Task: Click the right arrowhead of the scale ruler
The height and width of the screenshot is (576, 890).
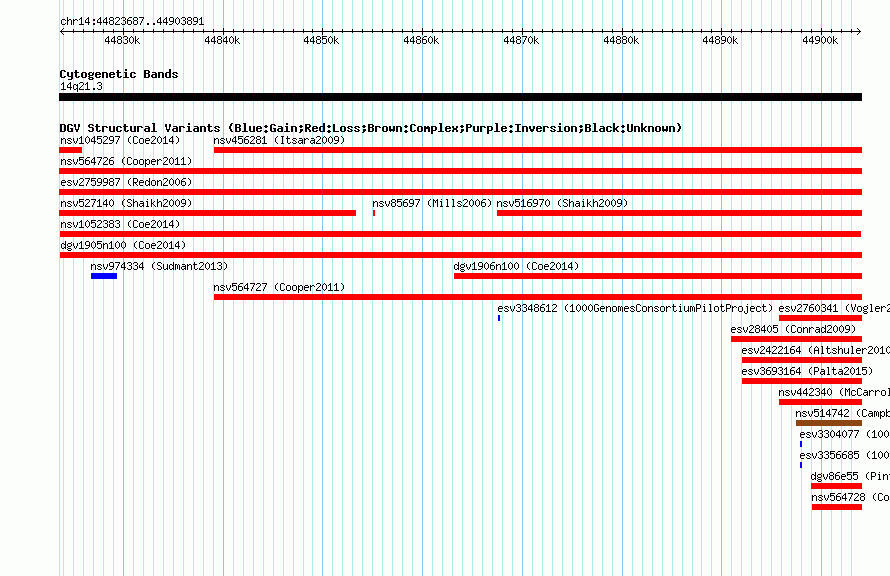Action: tap(859, 31)
